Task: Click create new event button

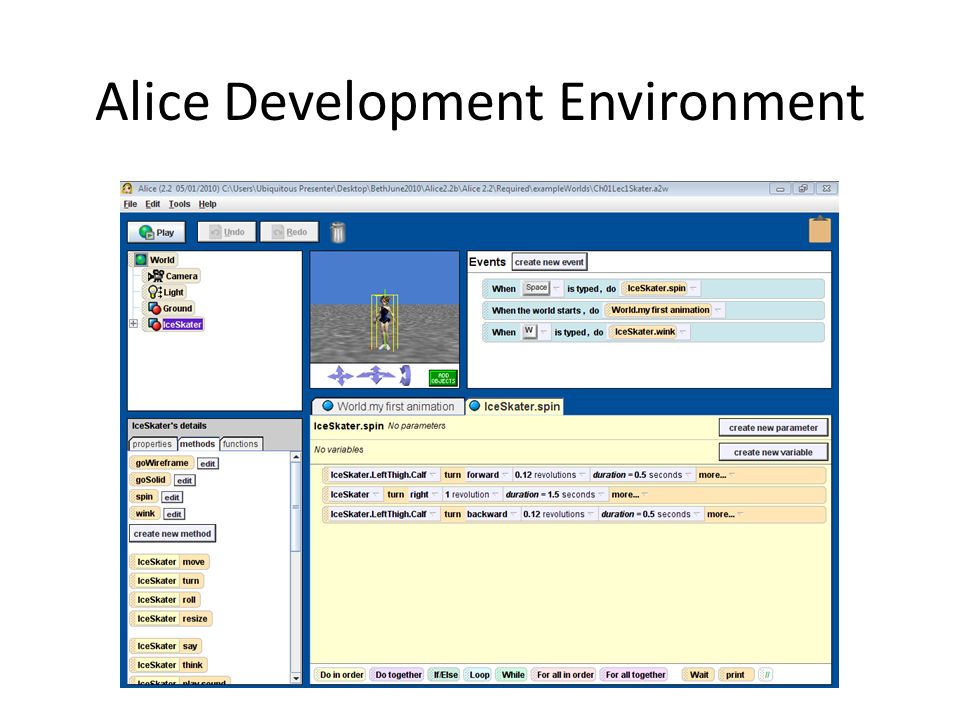Action: point(549,262)
